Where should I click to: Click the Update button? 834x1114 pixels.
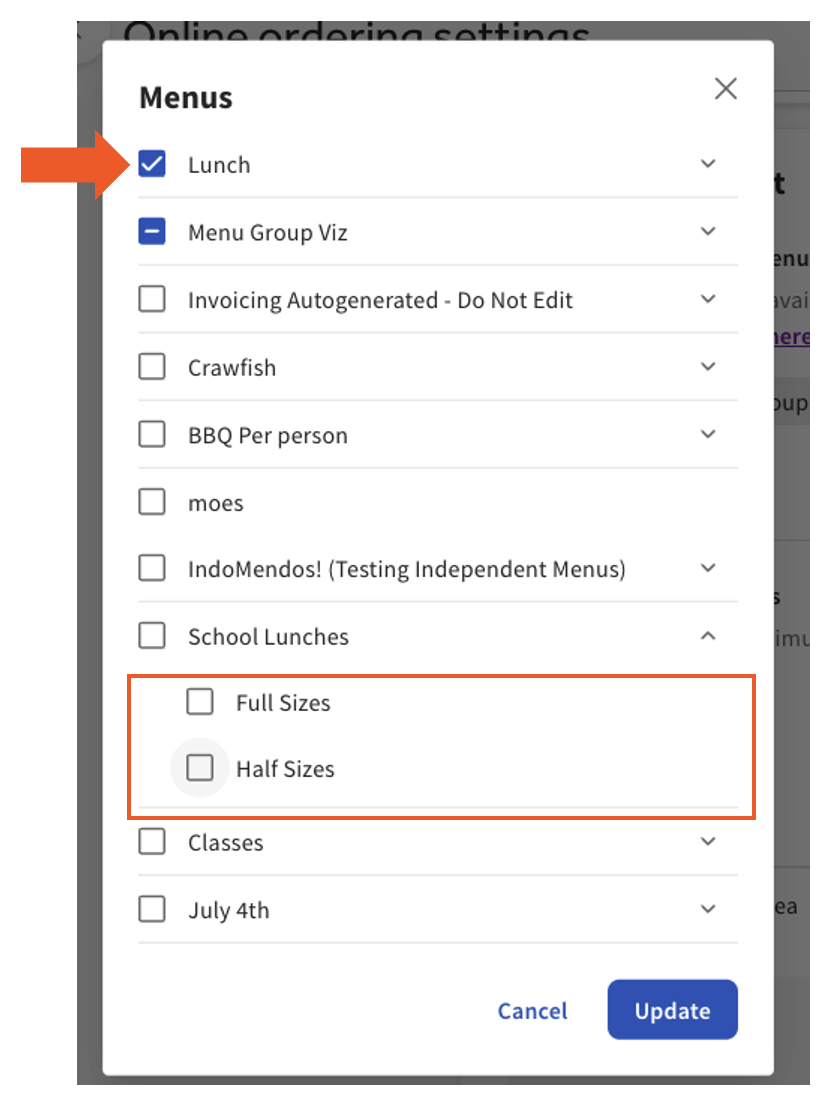pyautogui.click(x=672, y=1011)
